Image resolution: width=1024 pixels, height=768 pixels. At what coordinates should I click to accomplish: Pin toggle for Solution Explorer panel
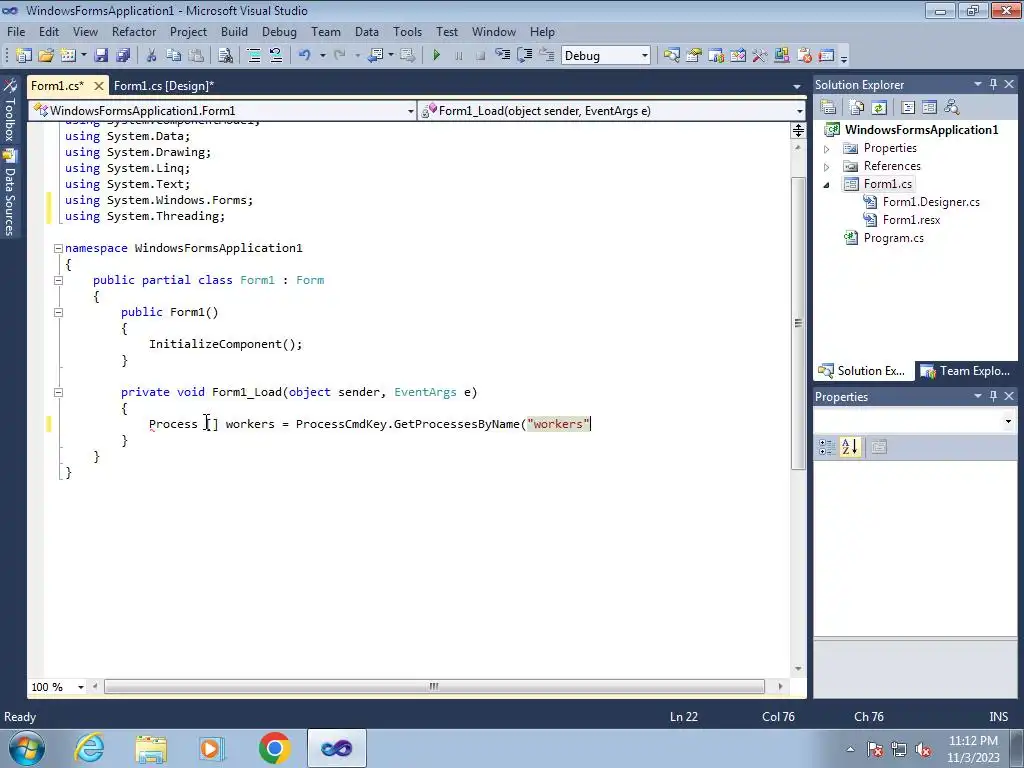tap(993, 84)
